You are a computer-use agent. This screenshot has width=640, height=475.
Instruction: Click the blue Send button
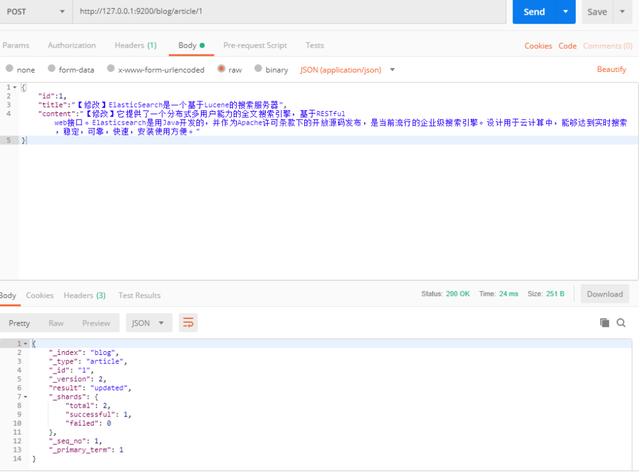click(x=534, y=11)
